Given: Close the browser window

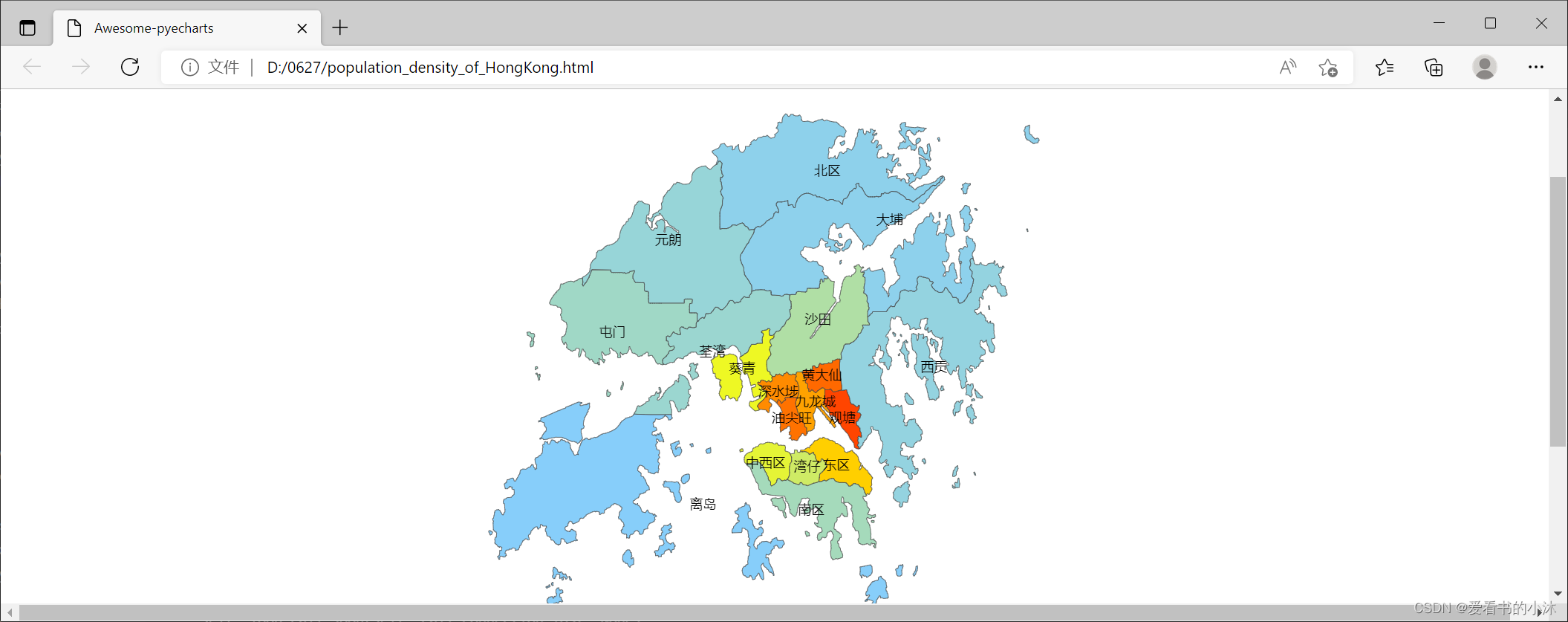Looking at the screenshot, I should tap(1541, 23).
